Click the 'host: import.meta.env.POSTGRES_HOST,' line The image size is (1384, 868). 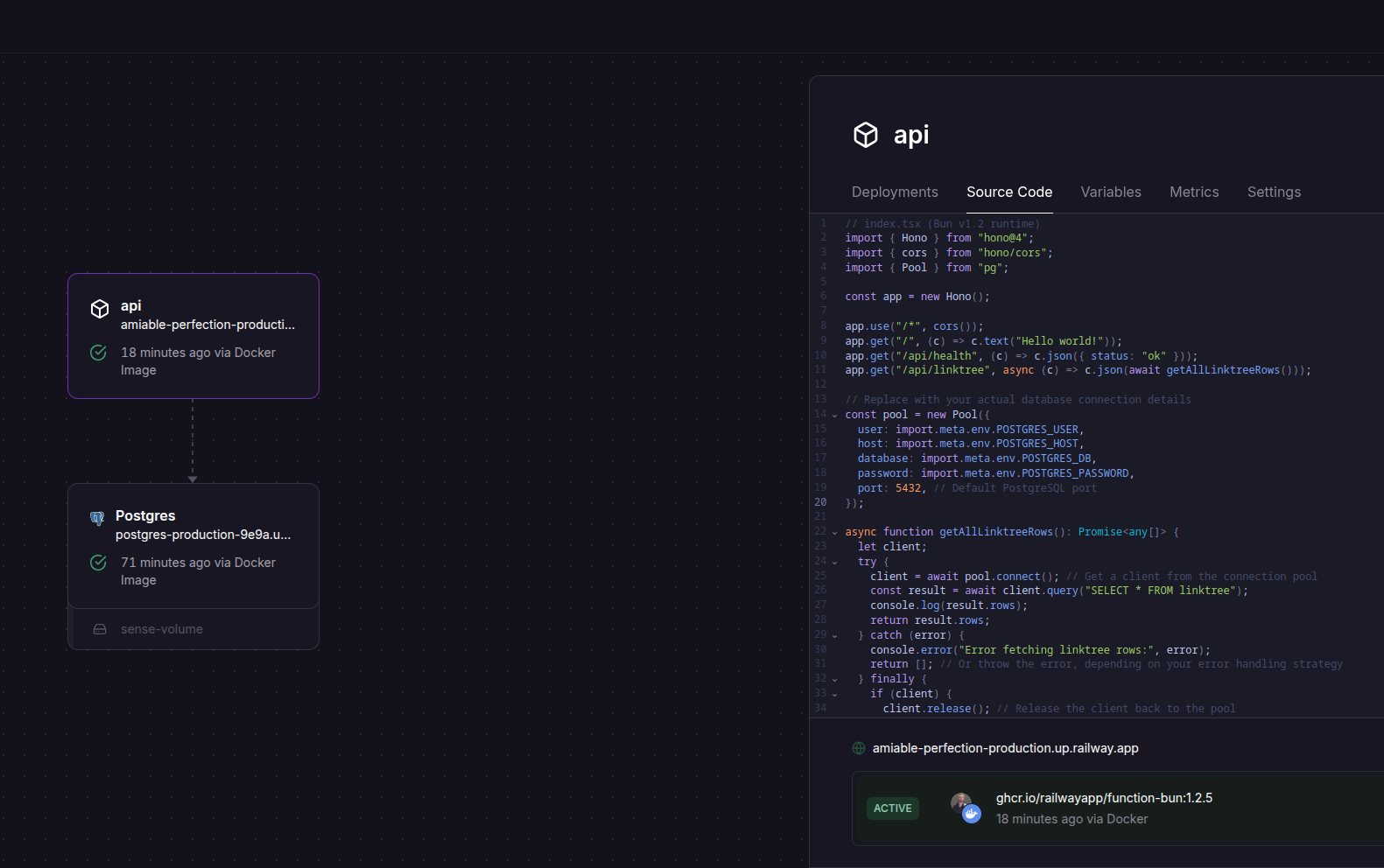(971, 444)
